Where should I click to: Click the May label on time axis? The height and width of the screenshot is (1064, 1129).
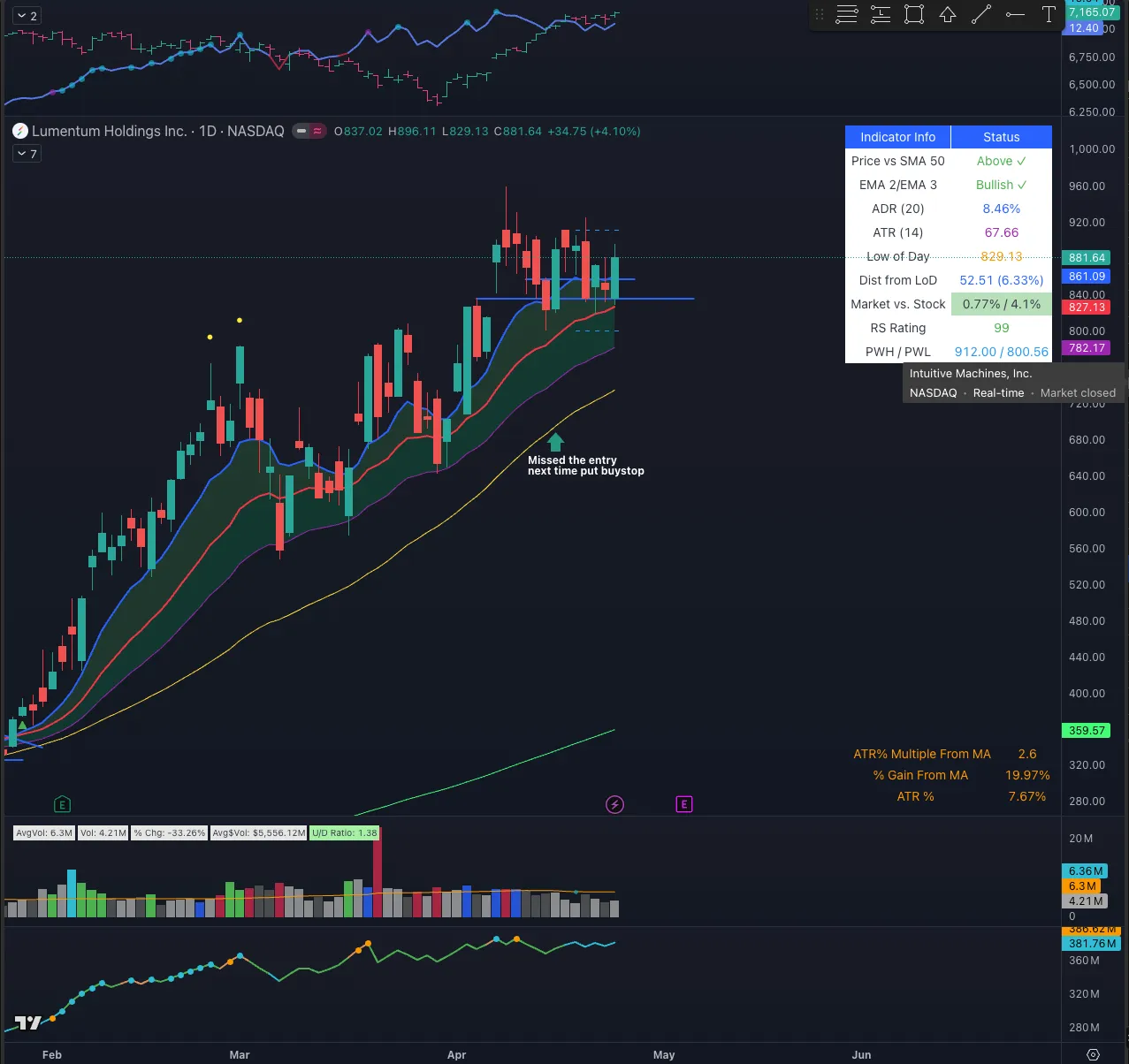pyautogui.click(x=664, y=1054)
